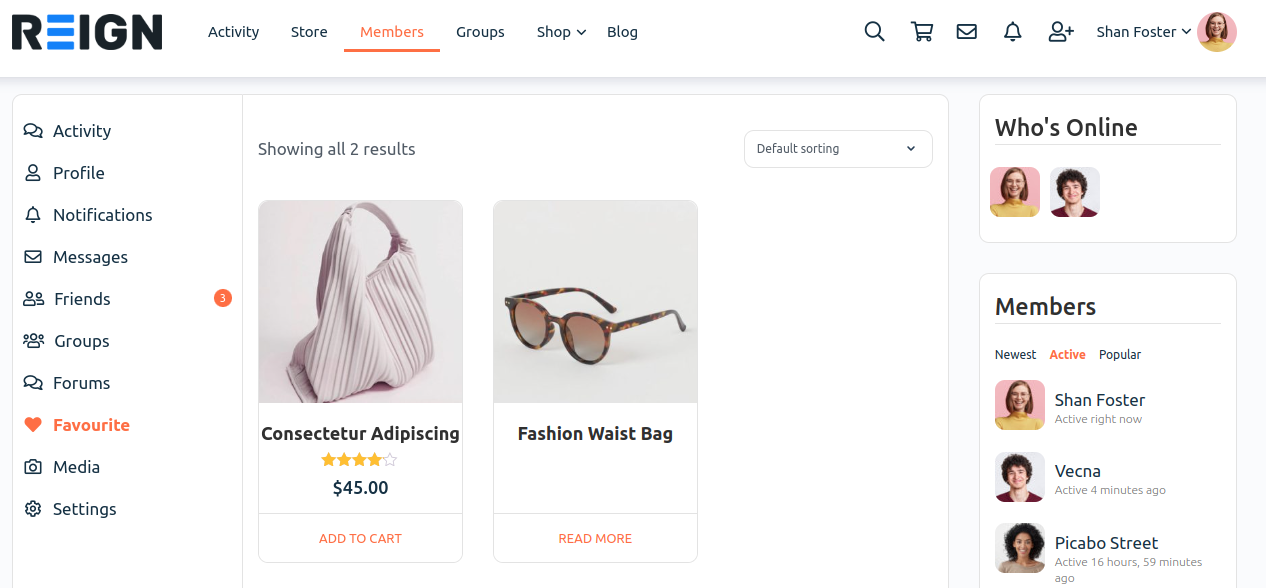This screenshot has height=588, width=1266.
Task: Click the sunglasses product thumbnail
Action: point(595,302)
